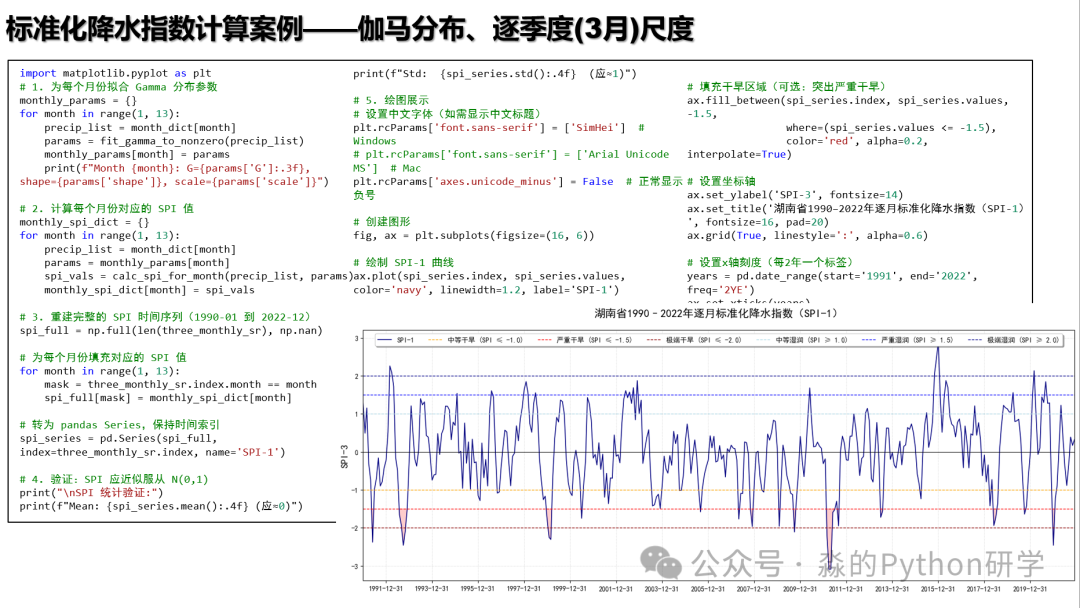The height and width of the screenshot is (608, 1080).
Task: Click y-axis tick label "2"
Action: 357,377
